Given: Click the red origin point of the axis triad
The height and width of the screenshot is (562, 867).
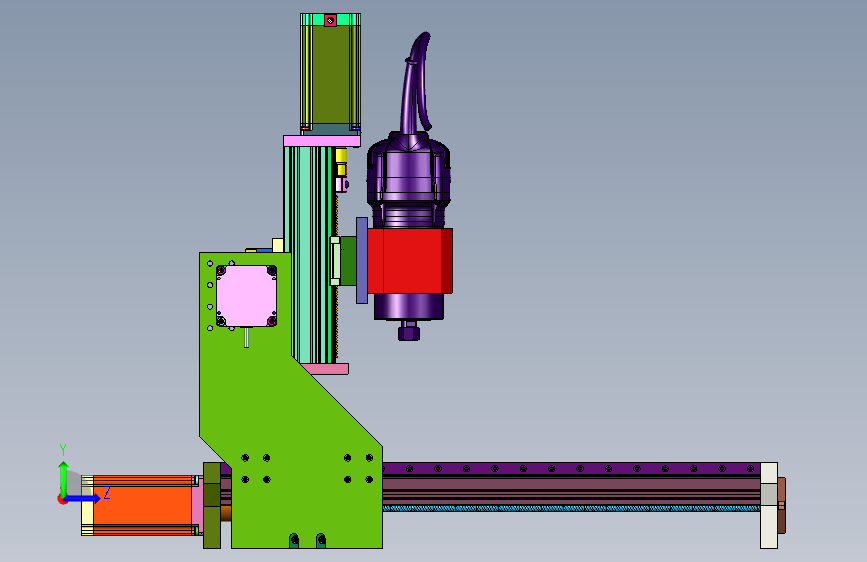Looking at the screenshot, I should [62, 499].
